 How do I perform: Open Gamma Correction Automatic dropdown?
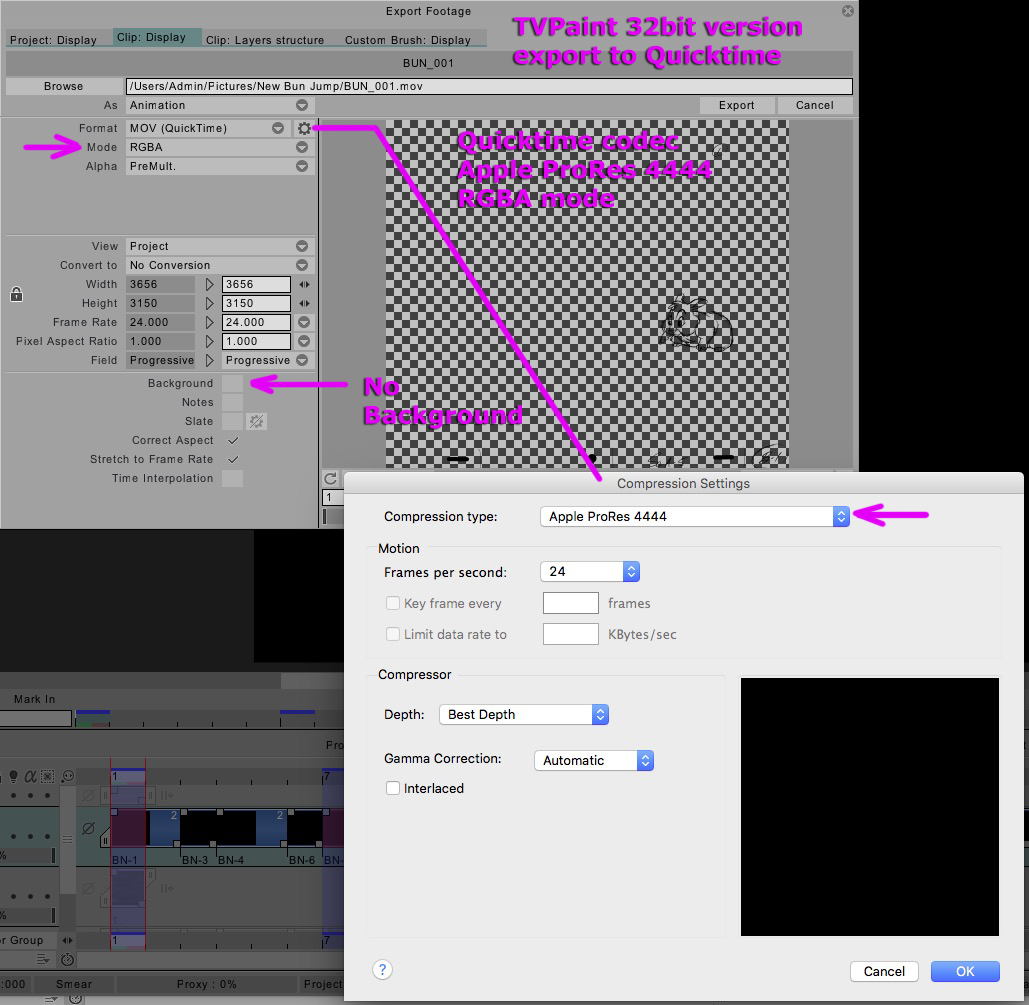click(594, 760)
